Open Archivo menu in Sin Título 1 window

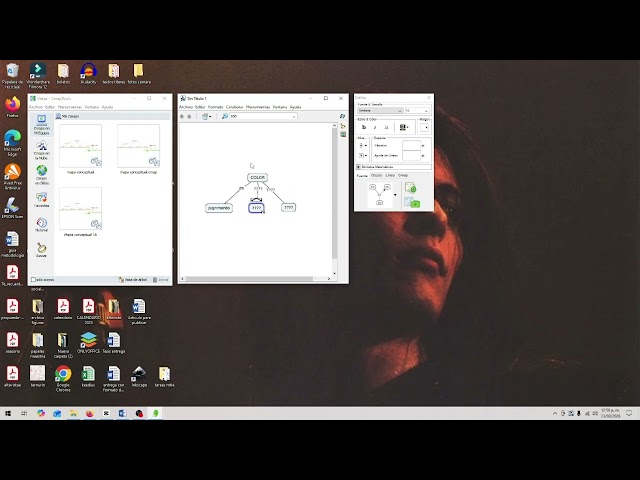pyautogui.click(x=186, y=107)
